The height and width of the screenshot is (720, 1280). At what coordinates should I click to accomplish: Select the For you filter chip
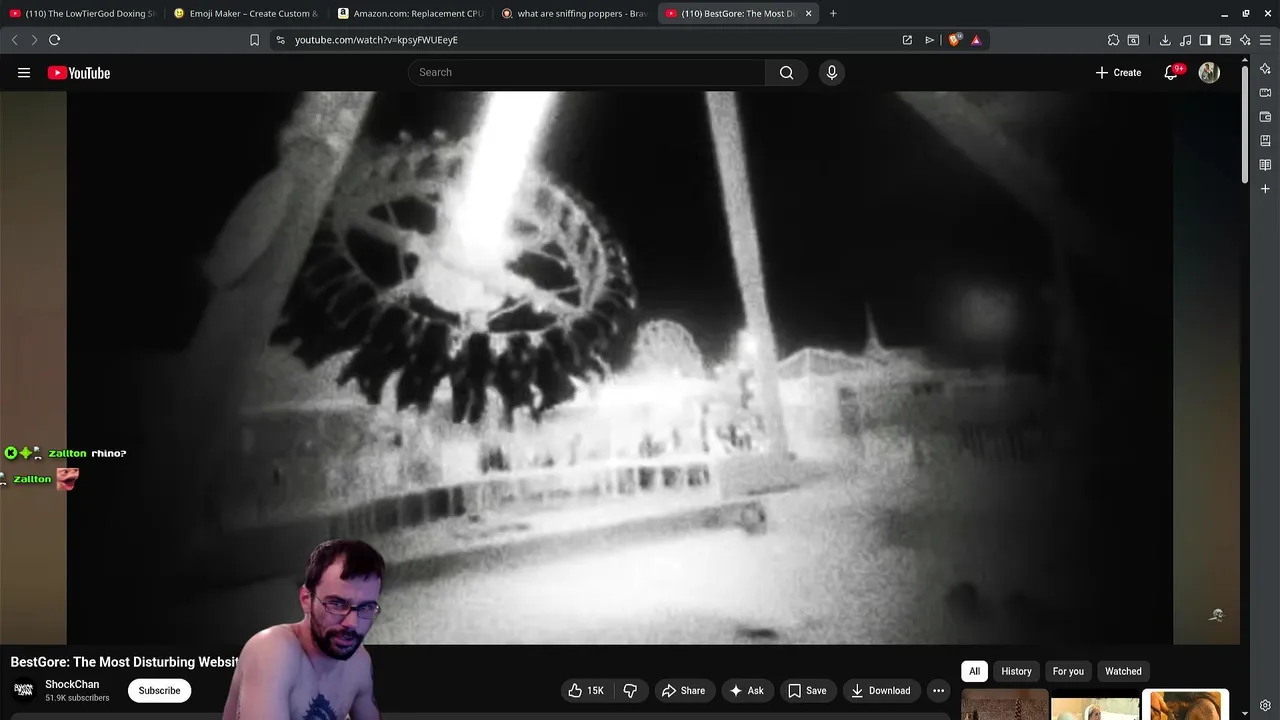click(x=1068, y=672)
